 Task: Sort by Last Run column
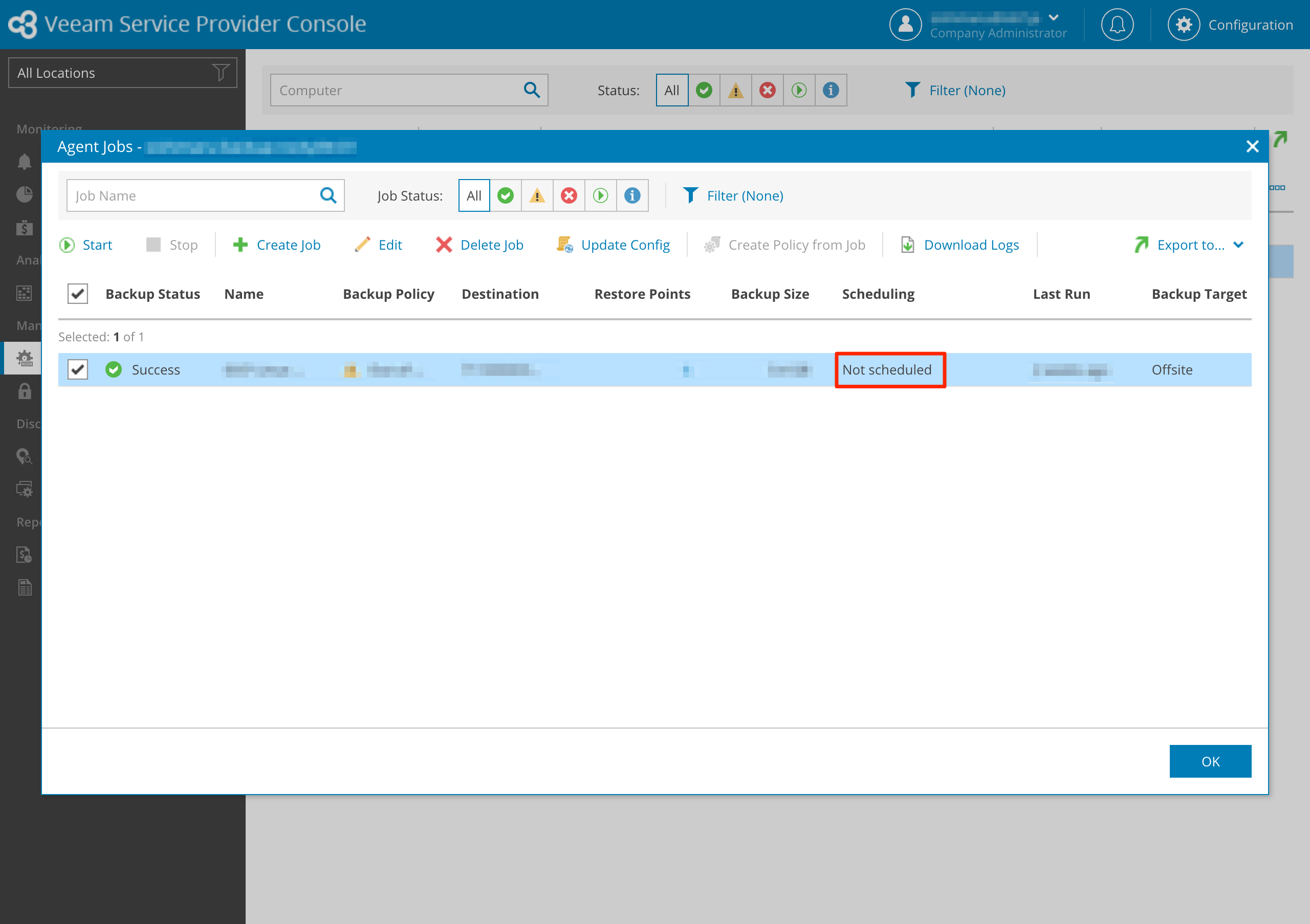pos(1061,294)
